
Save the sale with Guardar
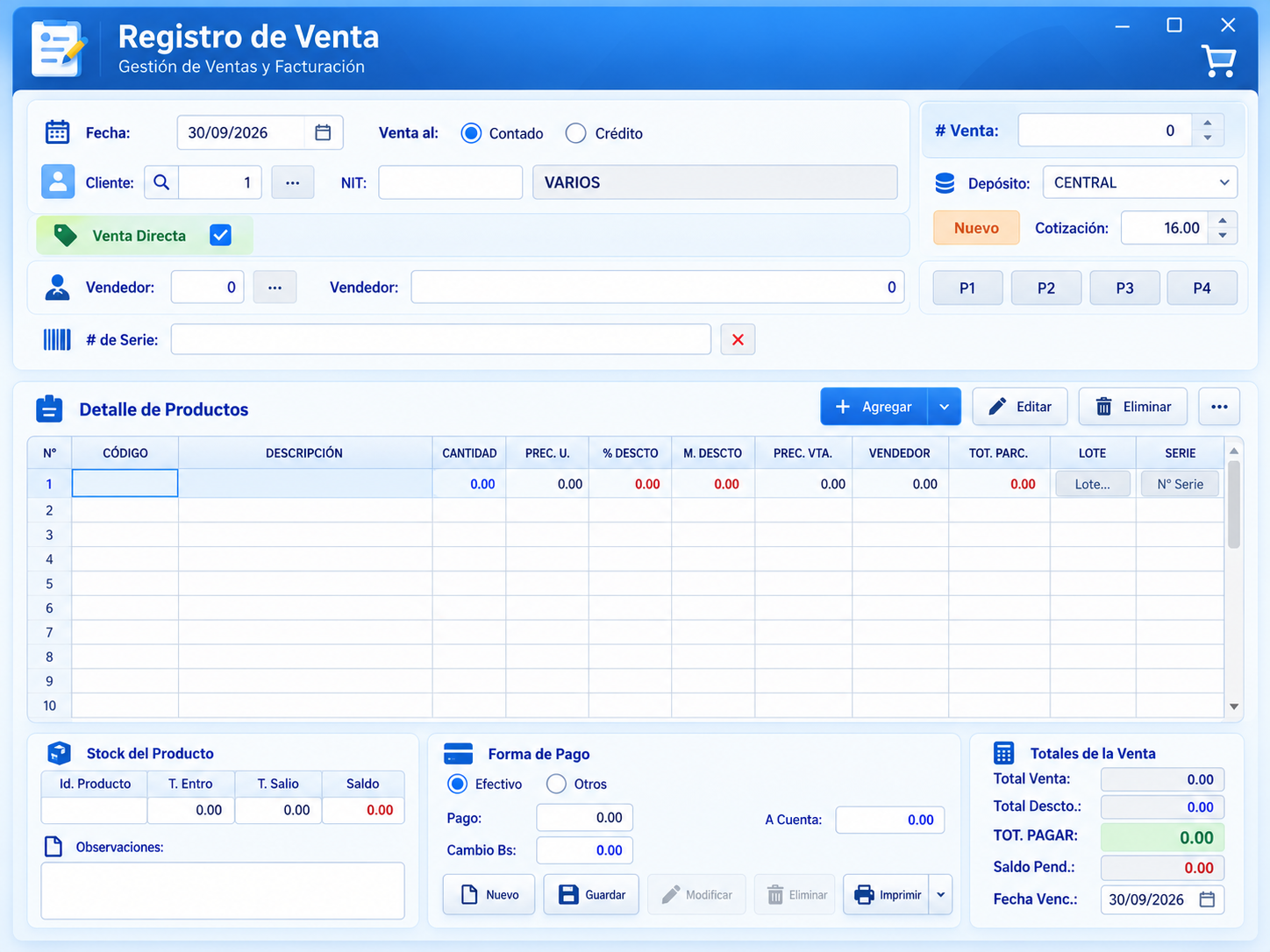[x=591, y=895]
